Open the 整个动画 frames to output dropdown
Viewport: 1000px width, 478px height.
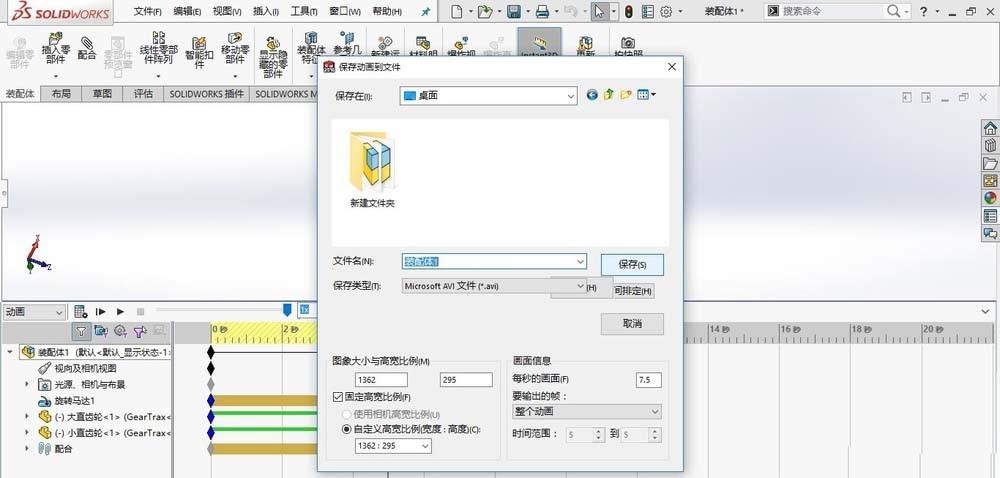coord(587,412)
